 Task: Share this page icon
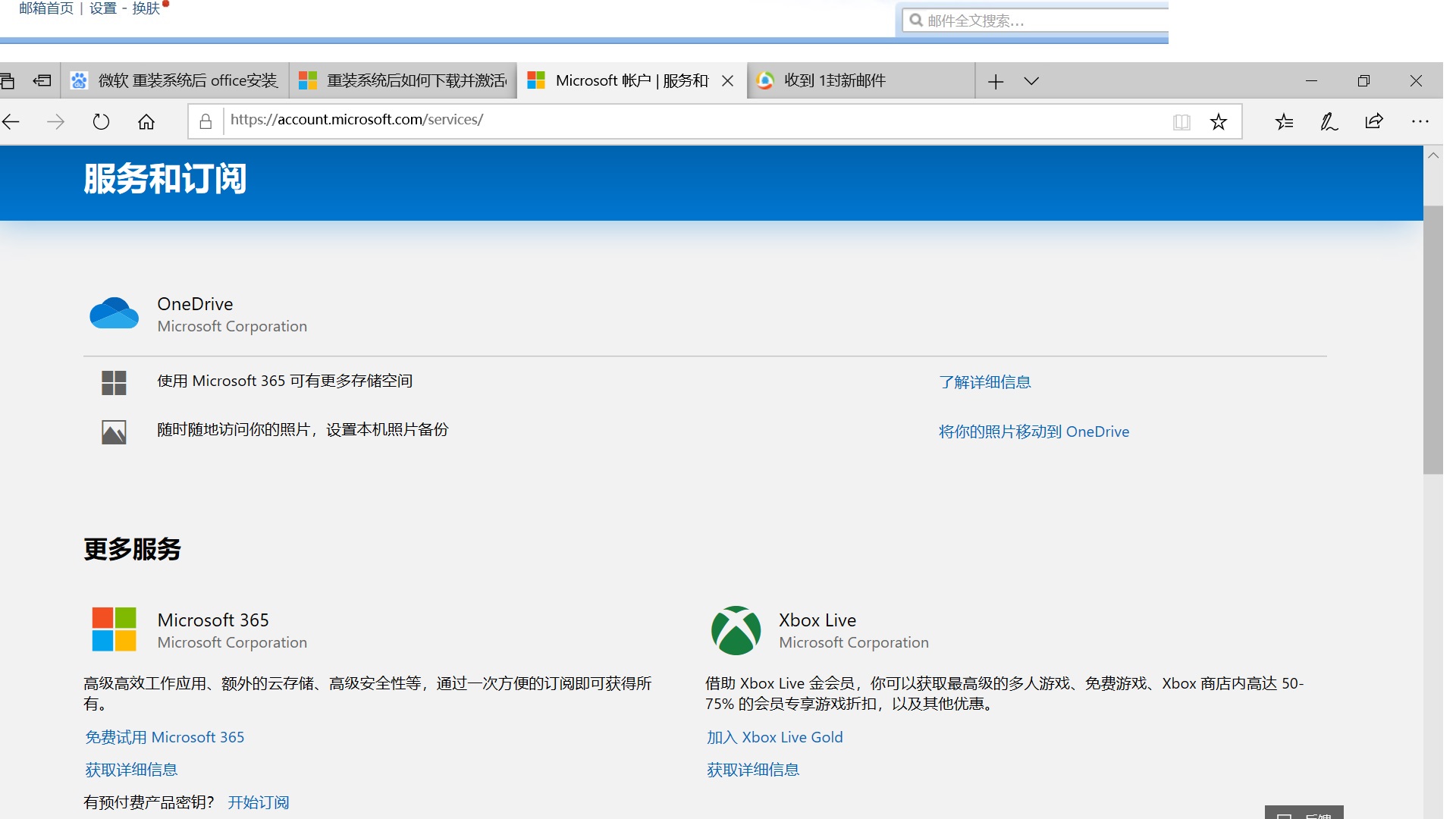(1373, 121)
